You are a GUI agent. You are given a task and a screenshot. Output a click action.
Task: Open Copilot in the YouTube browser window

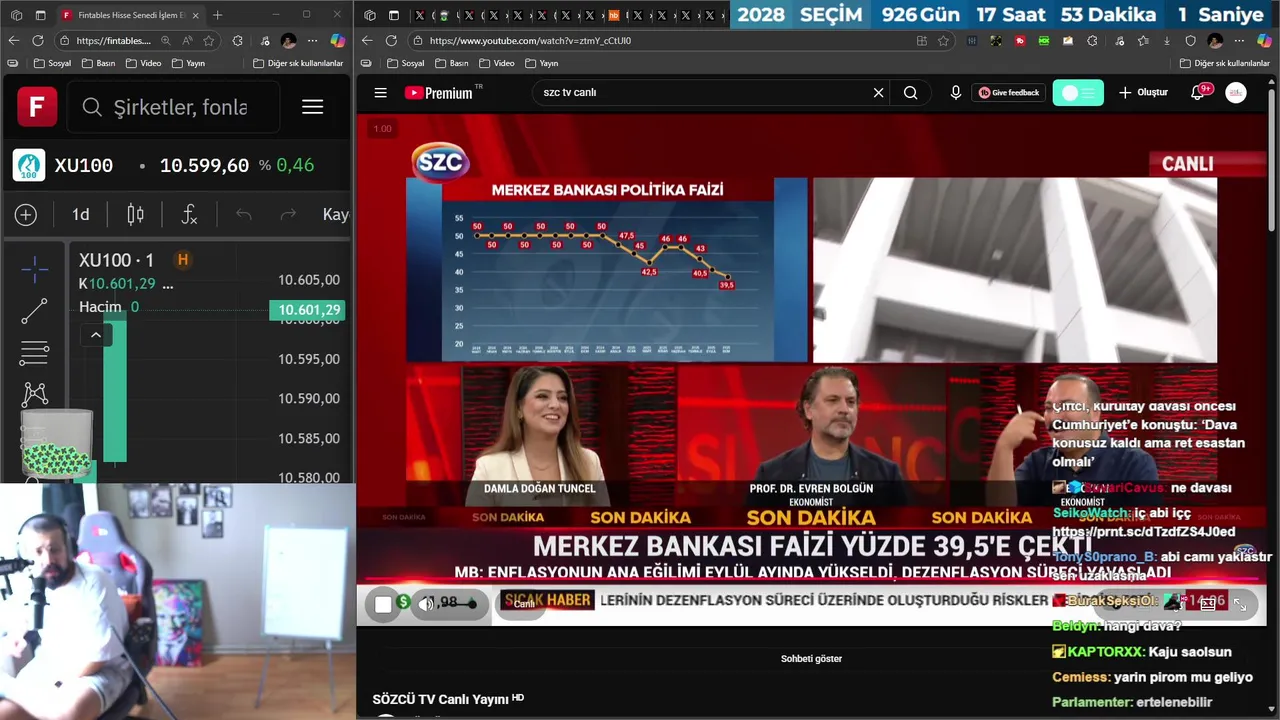[1264, 40]
